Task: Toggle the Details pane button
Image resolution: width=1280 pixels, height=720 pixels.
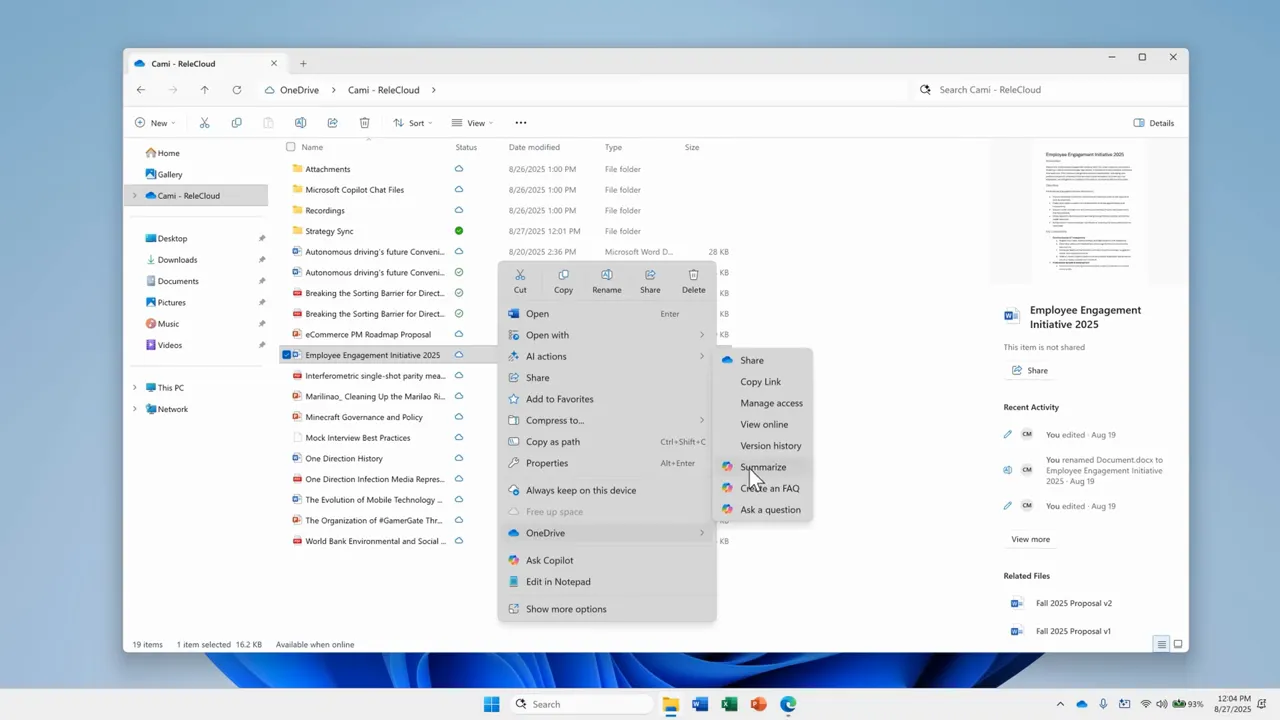Action: [x=1154, y=123]
